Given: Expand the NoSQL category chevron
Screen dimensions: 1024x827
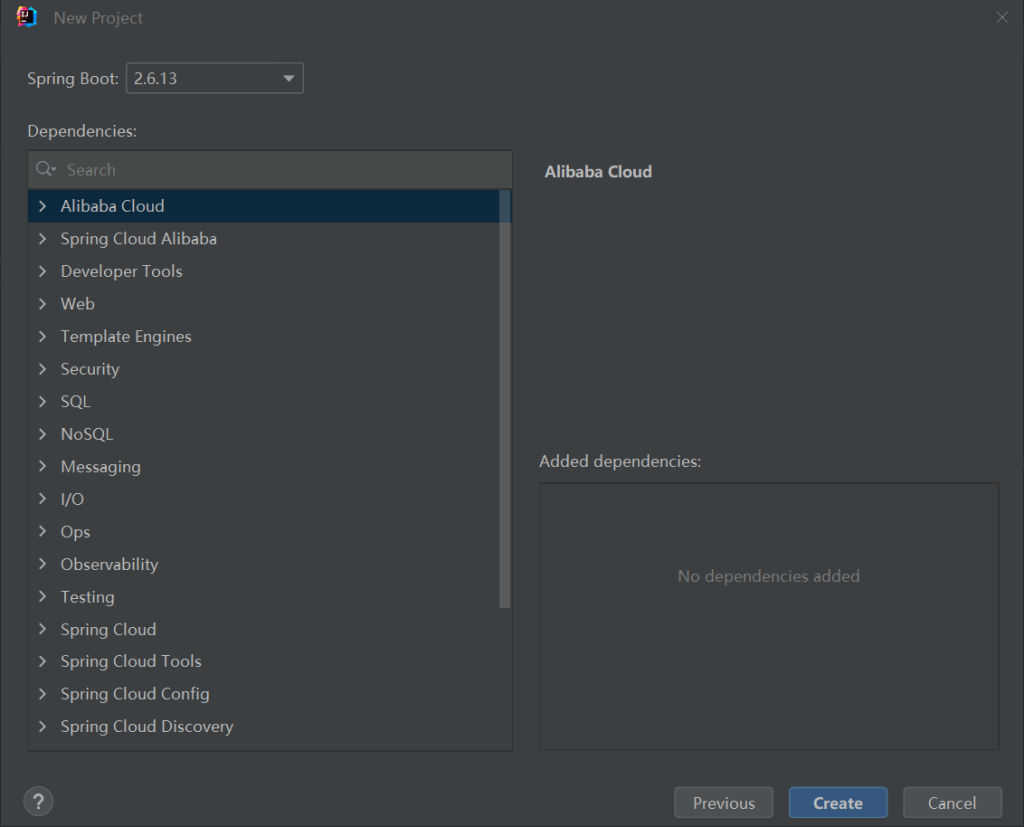Looking at the screenshot, I should 42,434.
